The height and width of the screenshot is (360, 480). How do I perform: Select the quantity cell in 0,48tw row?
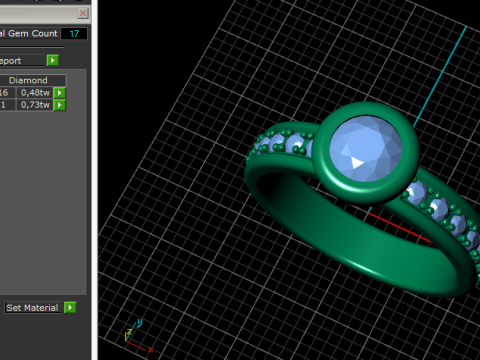tap(7, 93)
